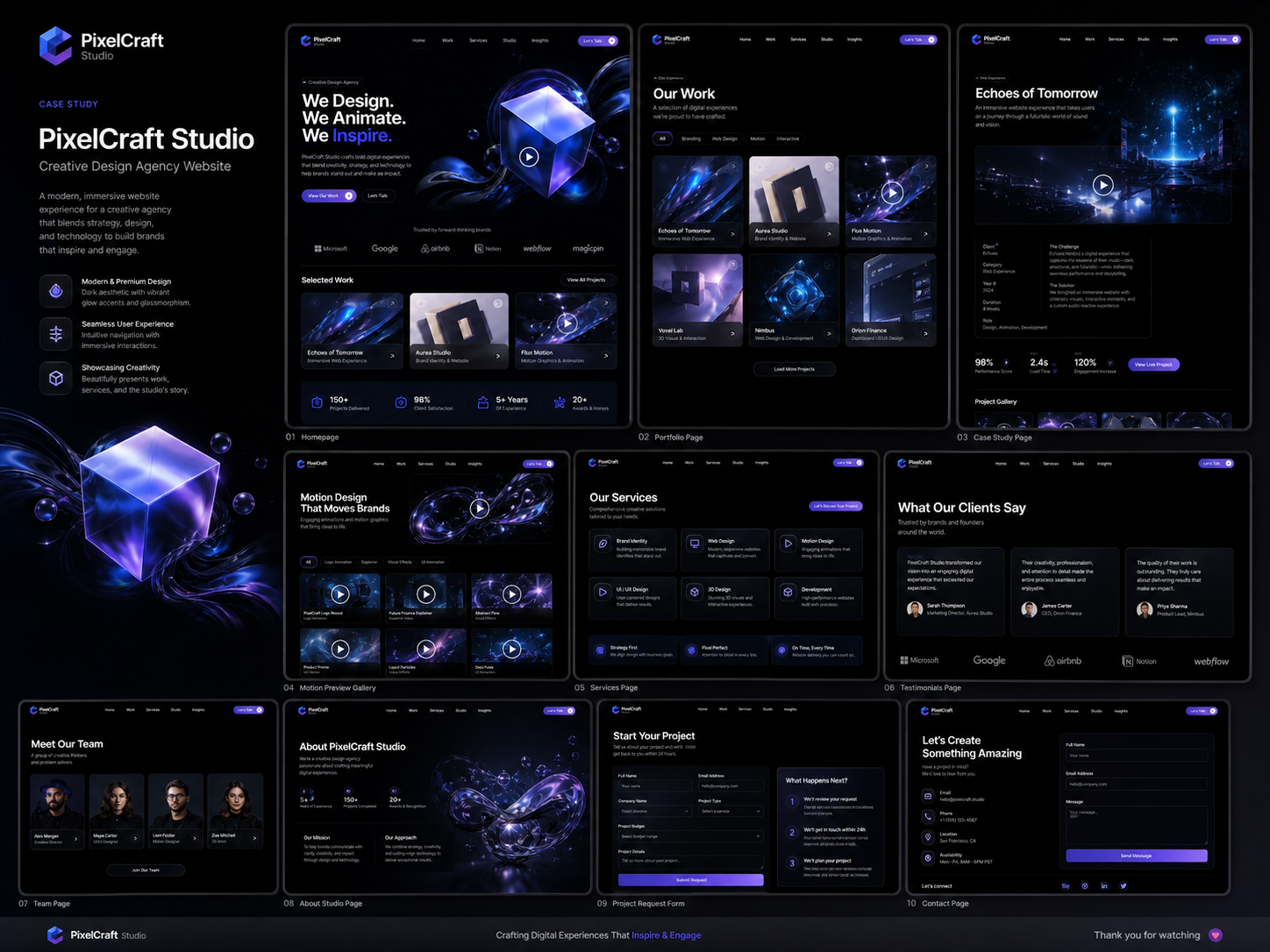1270x952 pixels.
Task: Click Let's Discuss Your Project button
Action: click(x=836, y=506)
